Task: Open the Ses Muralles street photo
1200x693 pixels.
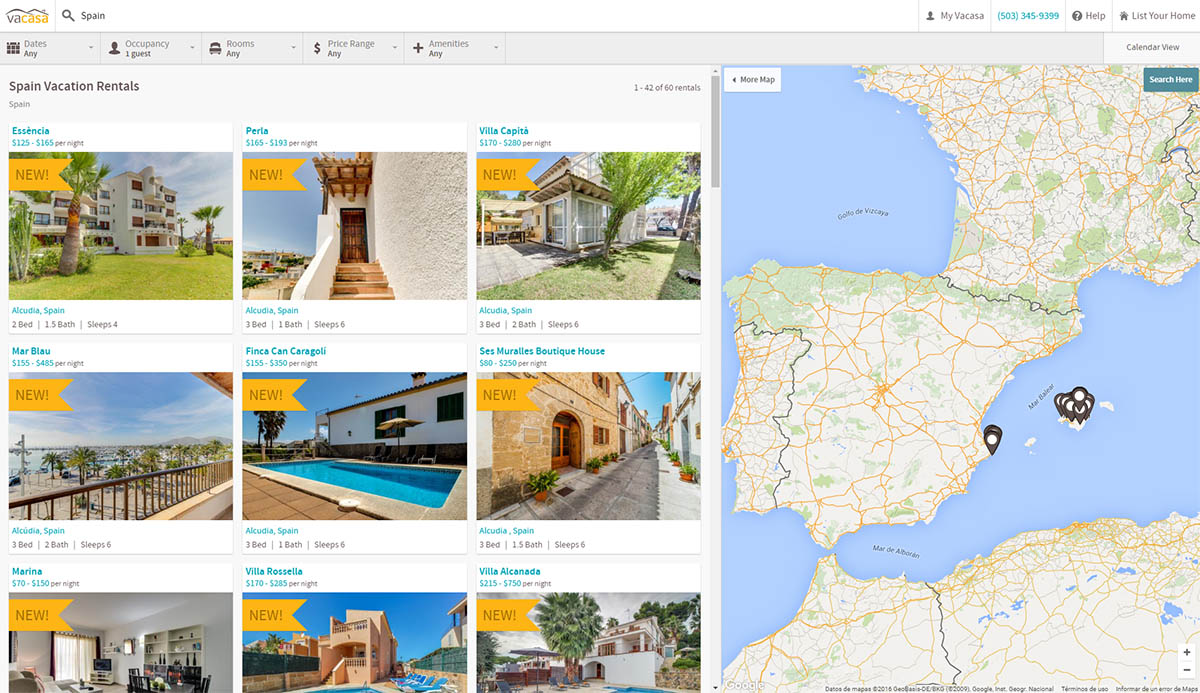Action: (x=588, y=446)
